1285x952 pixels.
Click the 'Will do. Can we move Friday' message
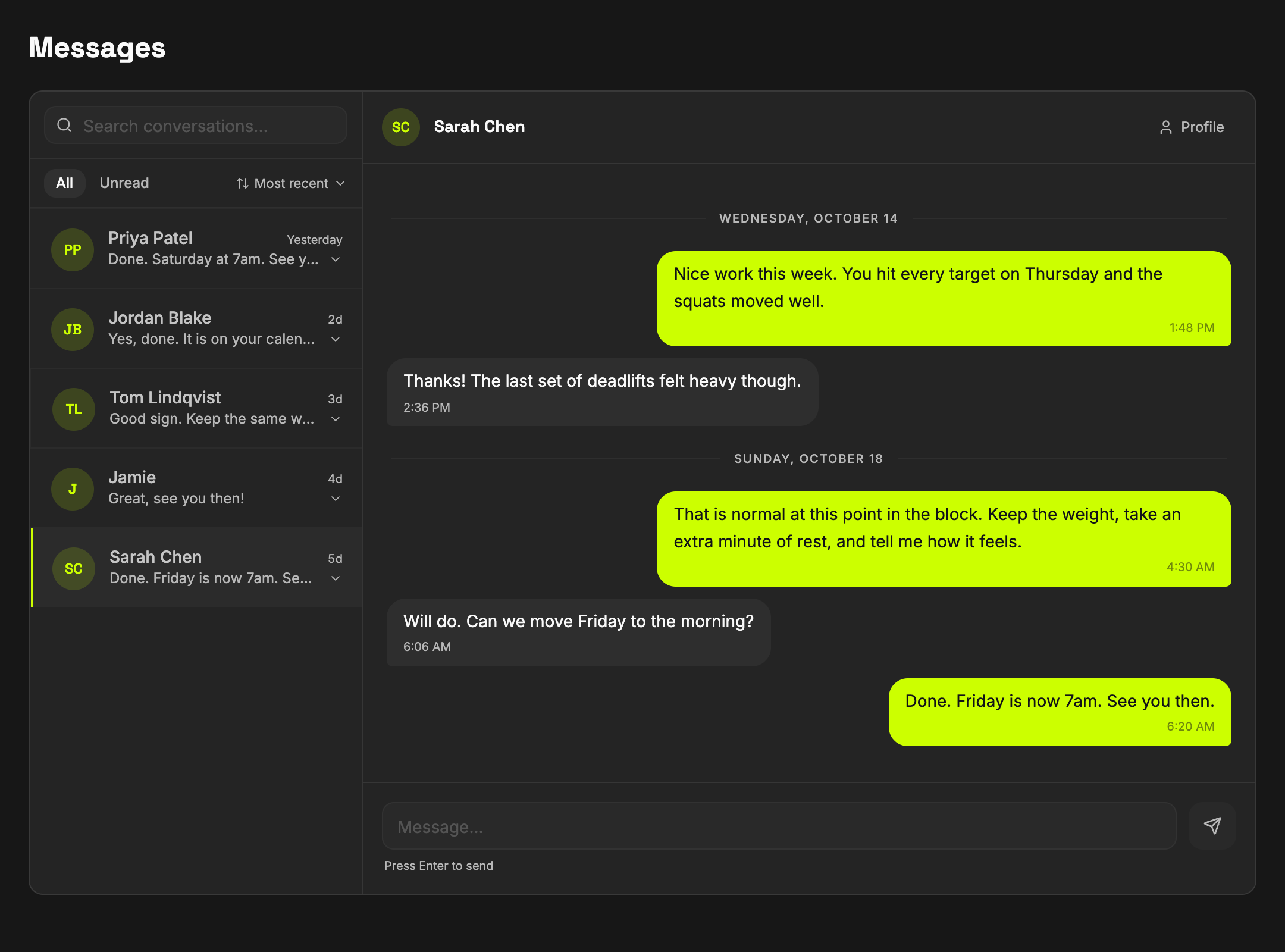click(578, 632)
